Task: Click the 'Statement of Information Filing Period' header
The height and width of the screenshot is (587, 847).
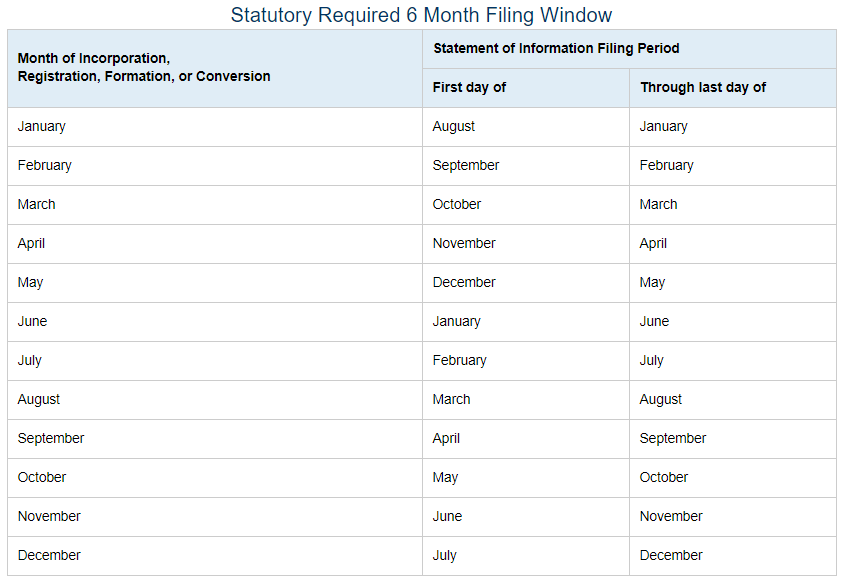Action: 556,48
